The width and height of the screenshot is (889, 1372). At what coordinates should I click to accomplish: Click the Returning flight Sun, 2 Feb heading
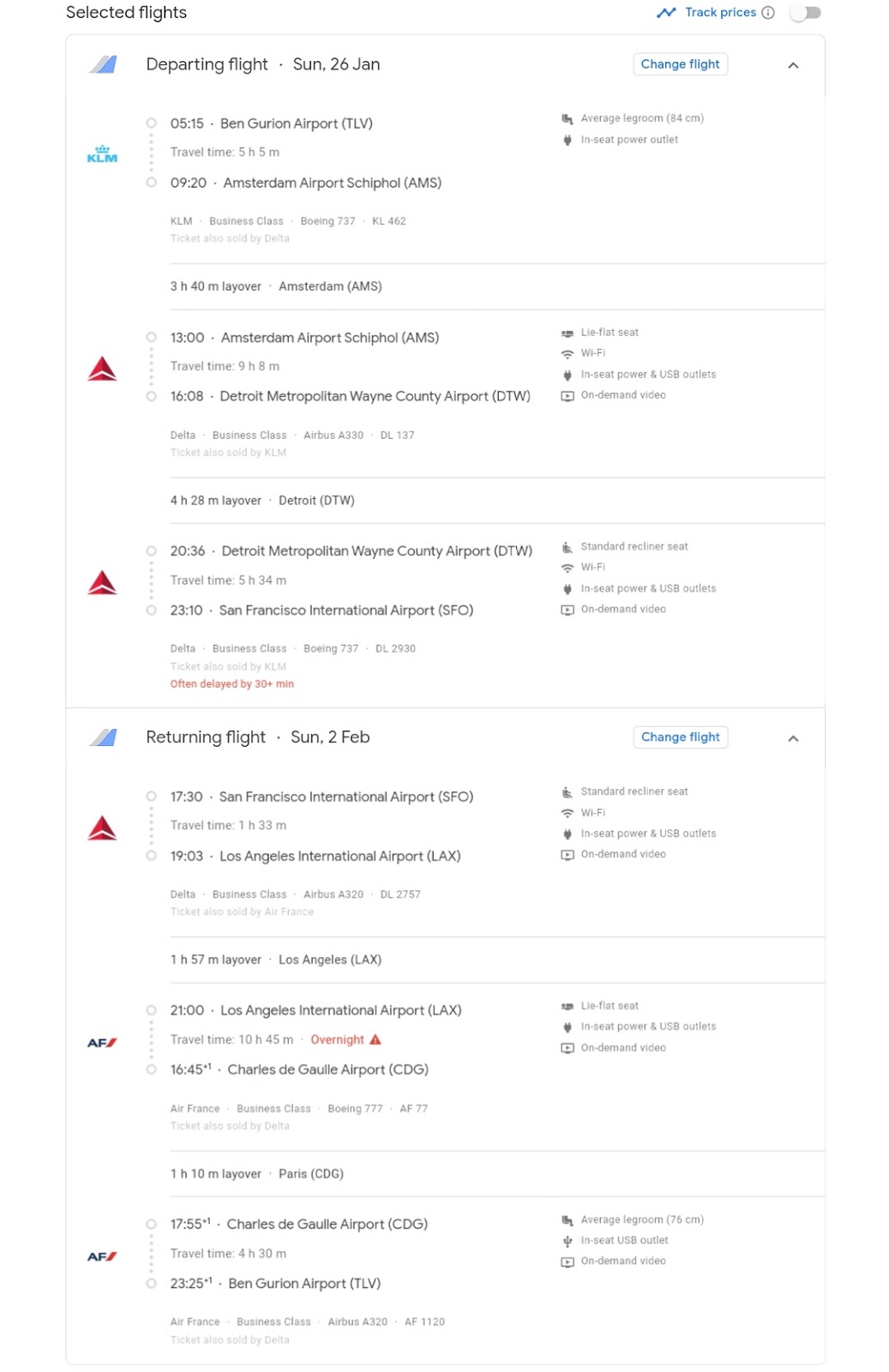pos(258,737)
